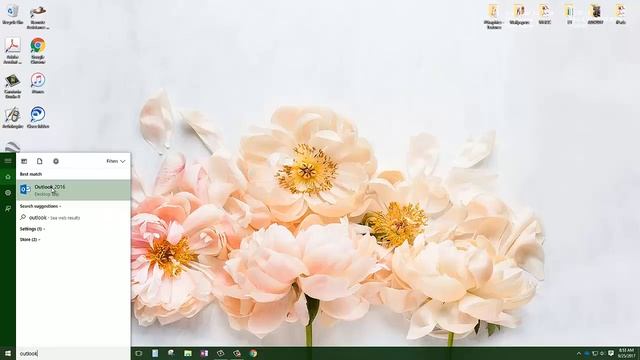
Task: Open the notepad-like icon beside Task View
Action: (x=155, y=353)
